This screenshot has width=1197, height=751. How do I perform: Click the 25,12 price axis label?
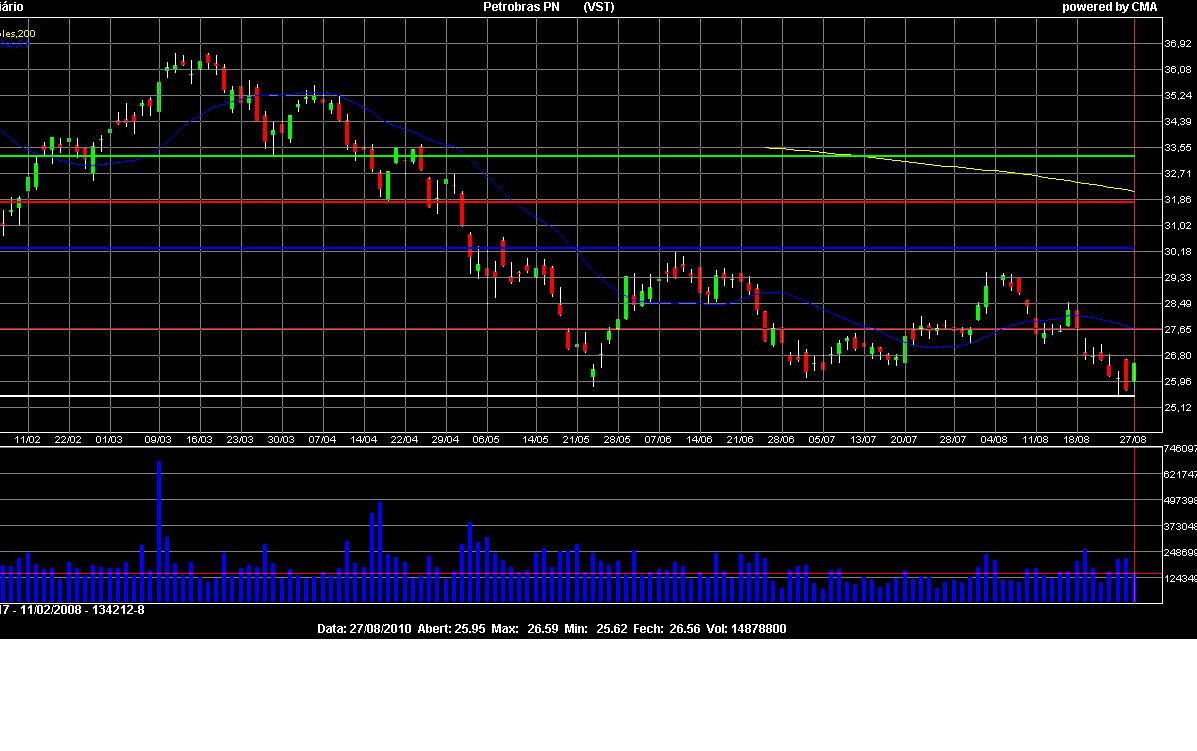(1149, 408)
